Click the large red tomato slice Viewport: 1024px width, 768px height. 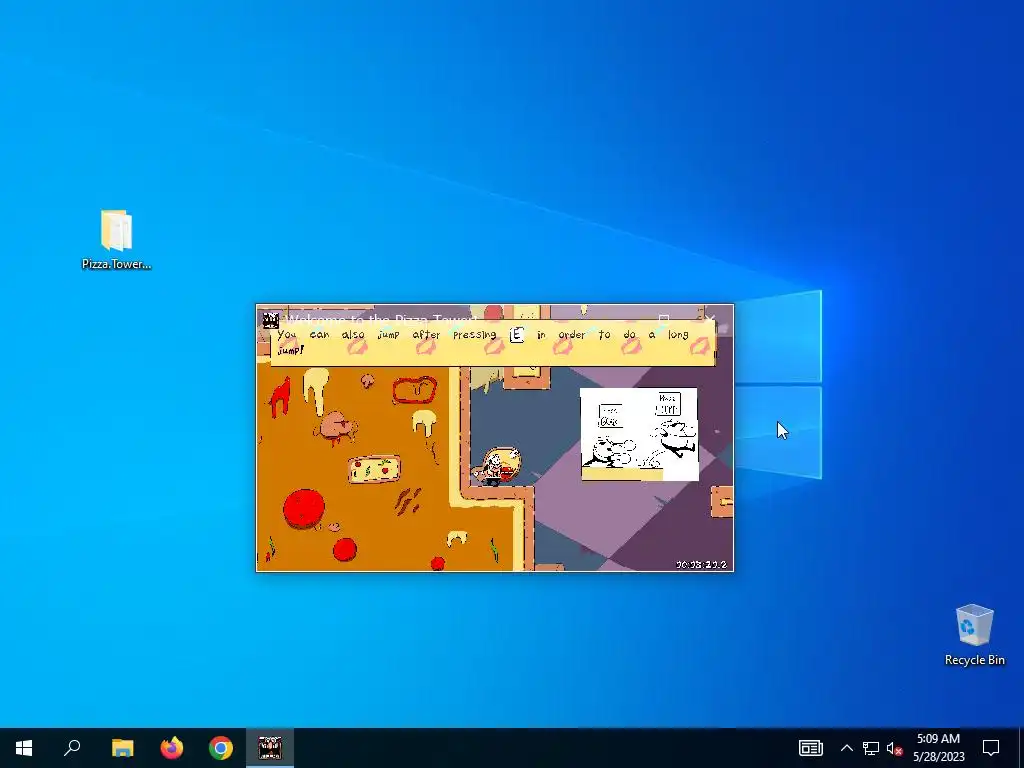pos(304,507)
